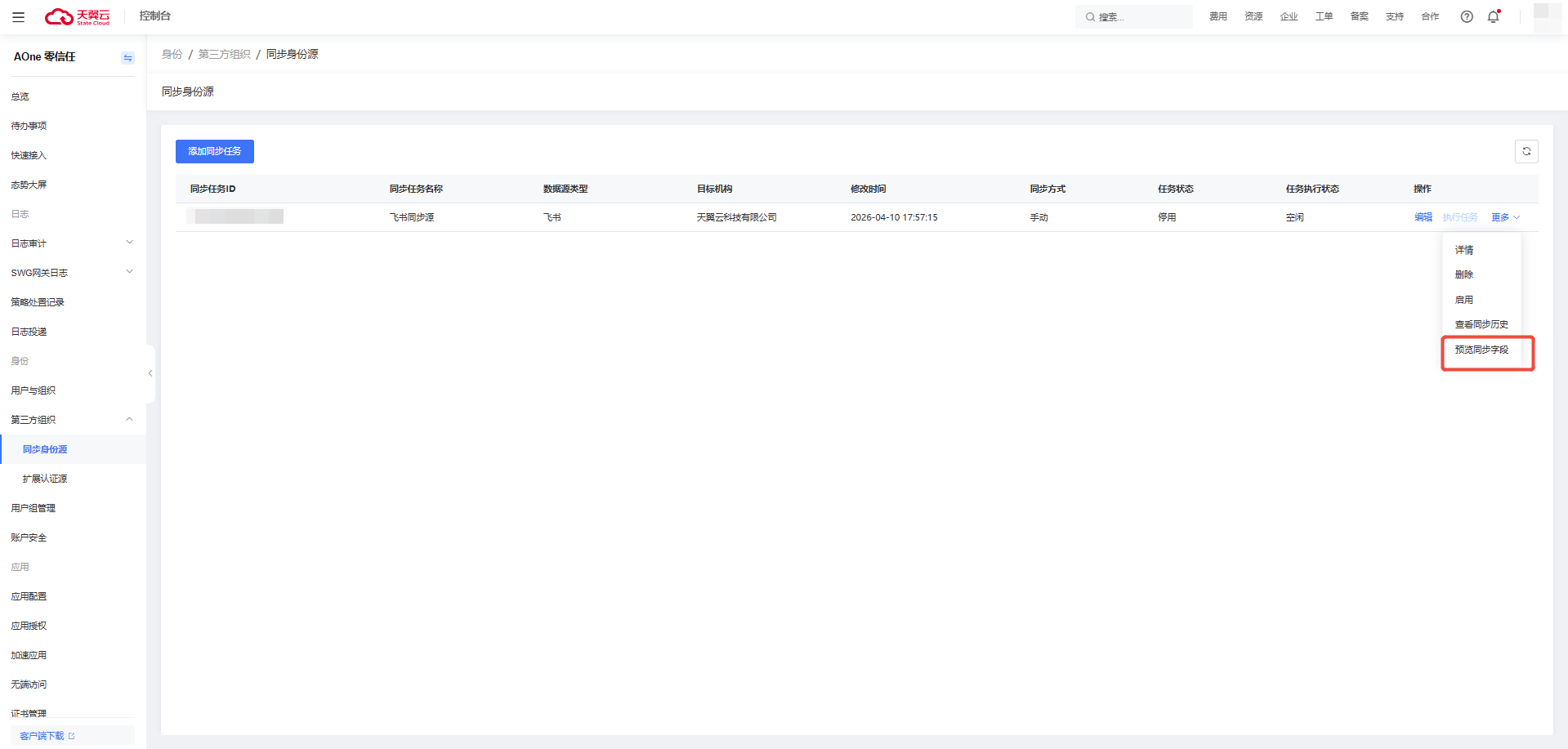The height and width of the screenshot is (749, 1568).
Task: Select 预览同步字段 from the more menu
Action: (x=1481, y=350)
